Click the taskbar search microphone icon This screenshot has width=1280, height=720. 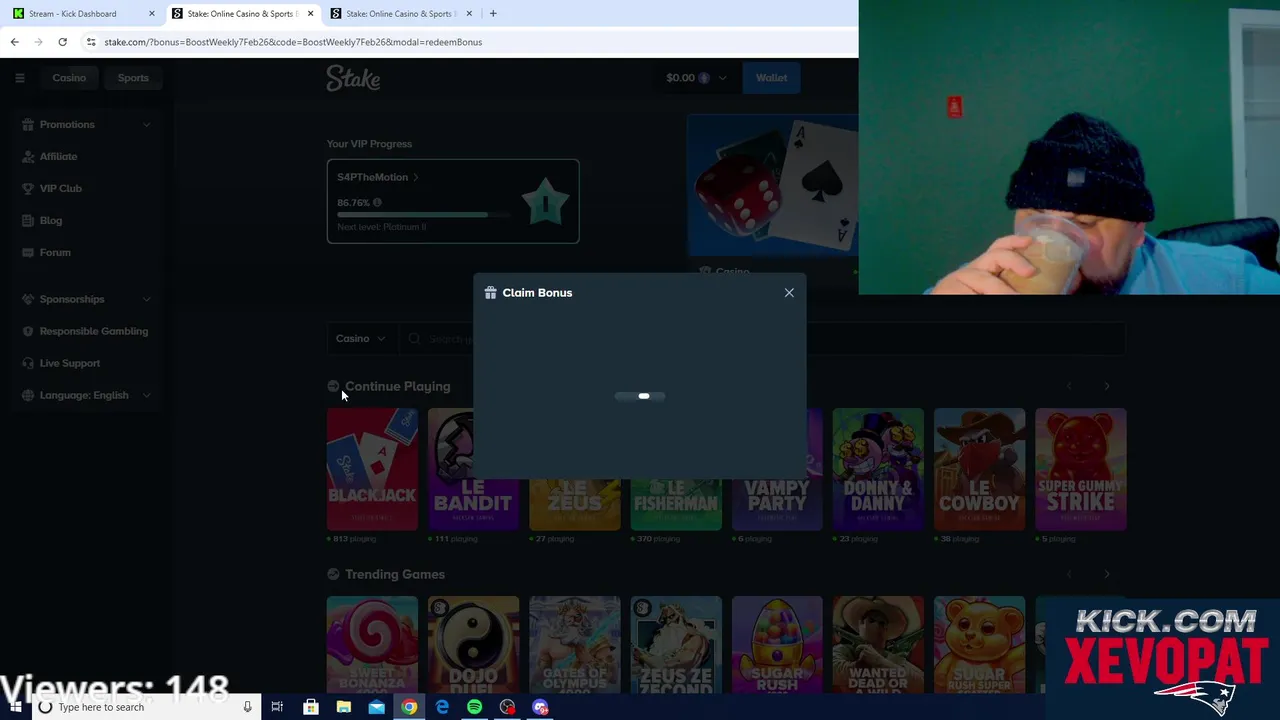247,707
